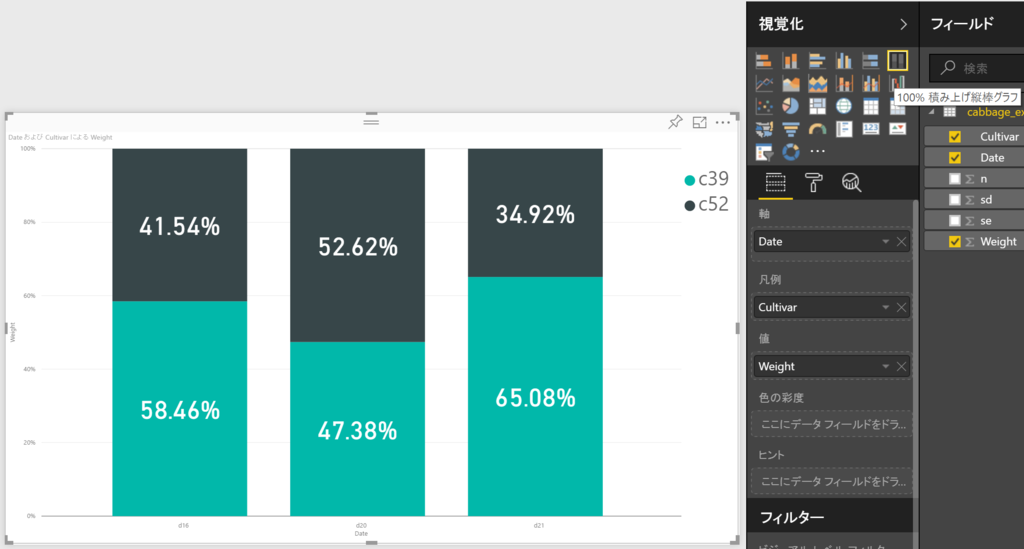Choose the pie chart visual
The width and height of the screenshot is (1024, 549).
(790, 106)
